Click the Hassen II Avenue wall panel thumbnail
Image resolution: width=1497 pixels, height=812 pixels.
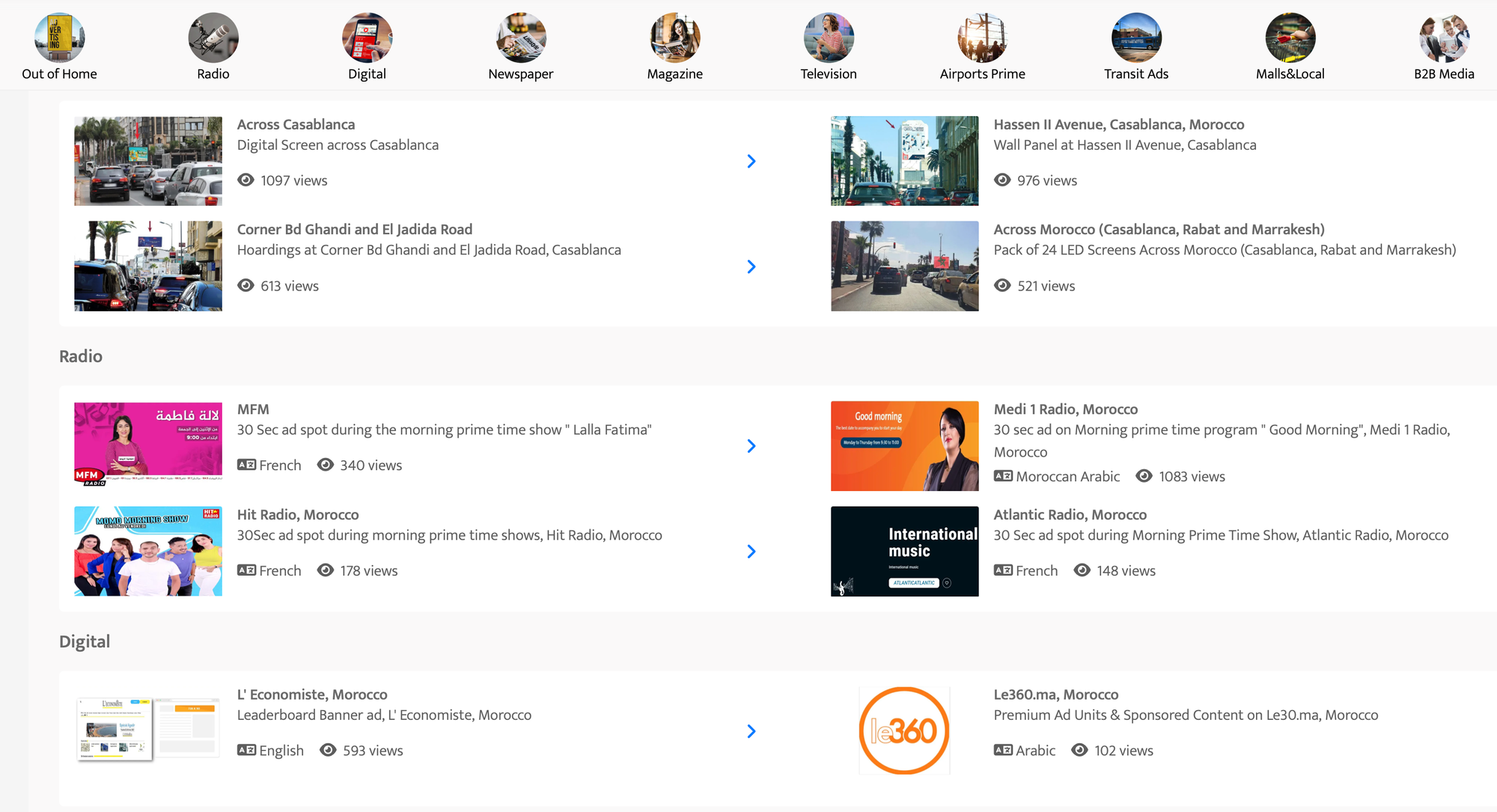(x=904, y=161)
